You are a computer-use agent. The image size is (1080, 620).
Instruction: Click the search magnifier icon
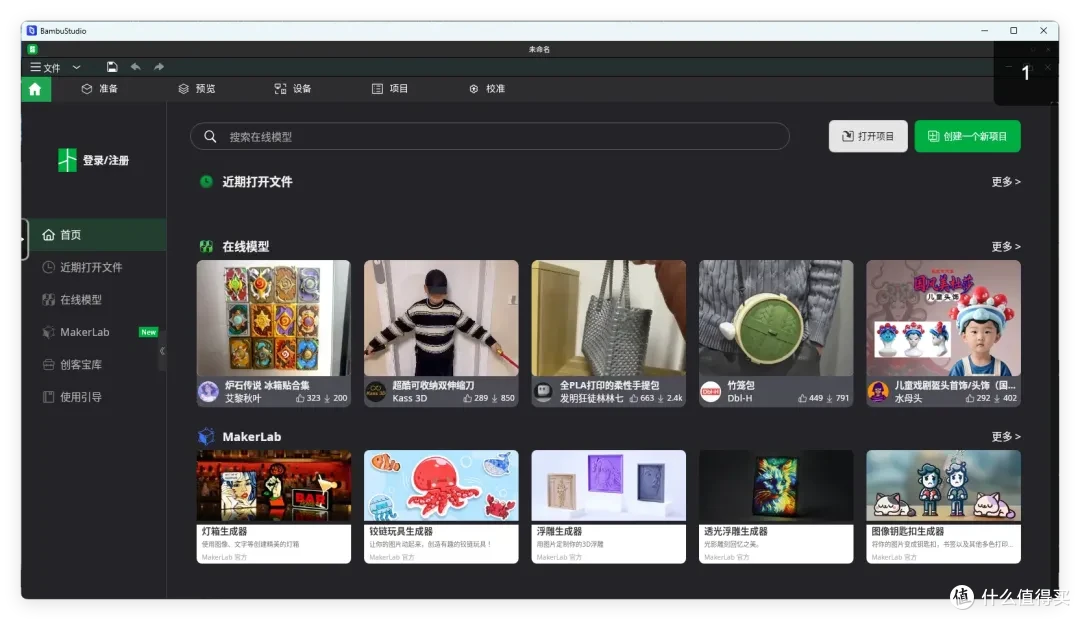(210, 136)
